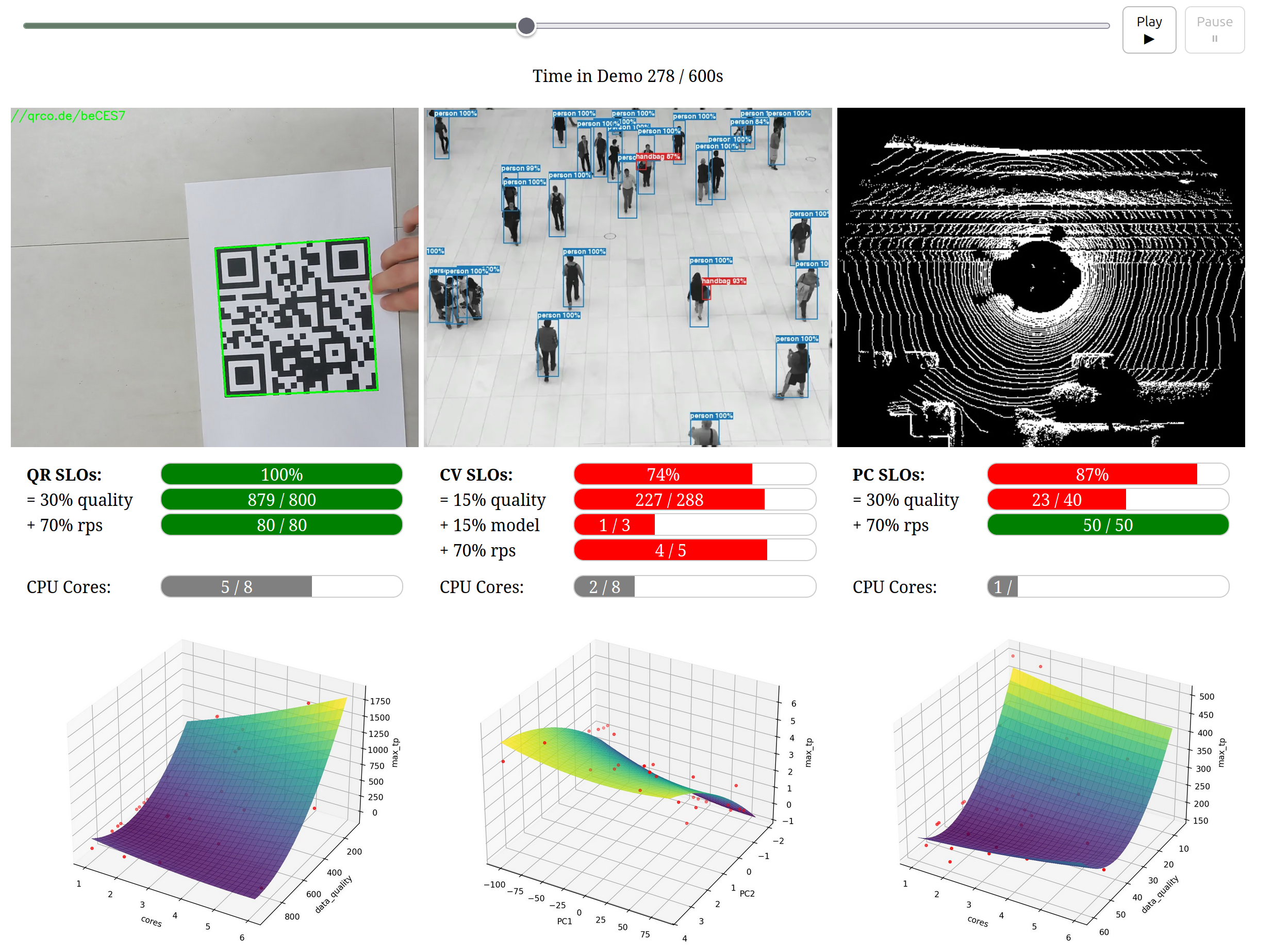Click the CV CPU cores 2 / 8 bar
Image resolution: width=1273 pixels, height=952 pixels.
(x=694, y=586)
